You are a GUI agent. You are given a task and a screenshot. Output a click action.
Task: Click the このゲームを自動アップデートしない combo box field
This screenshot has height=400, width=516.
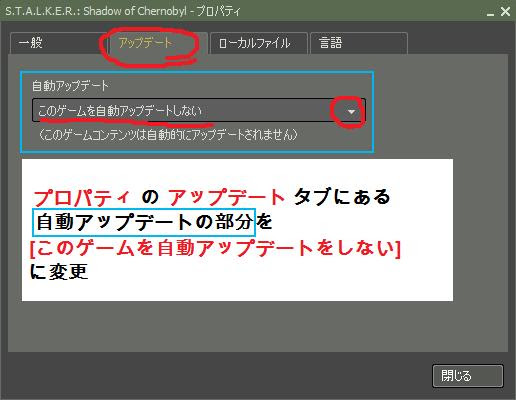(x=199, y=110)
